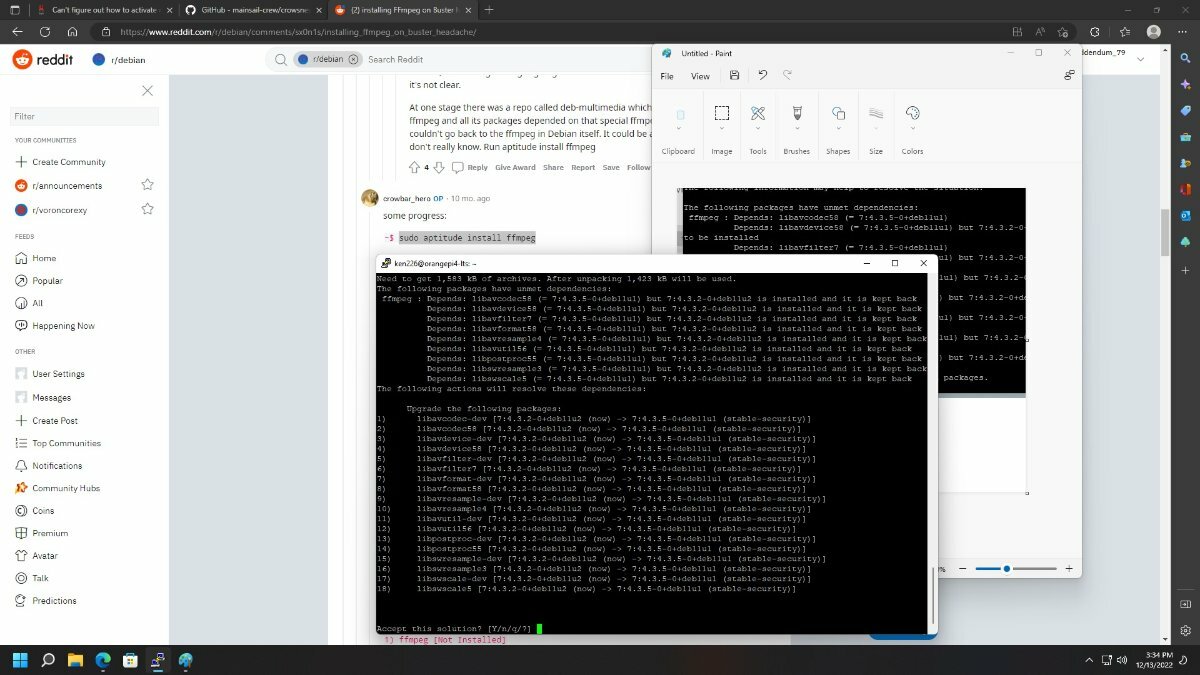Screen dimensions: 1200x675
Task: Go to the Home feed
Action: [x=37, y=258]
